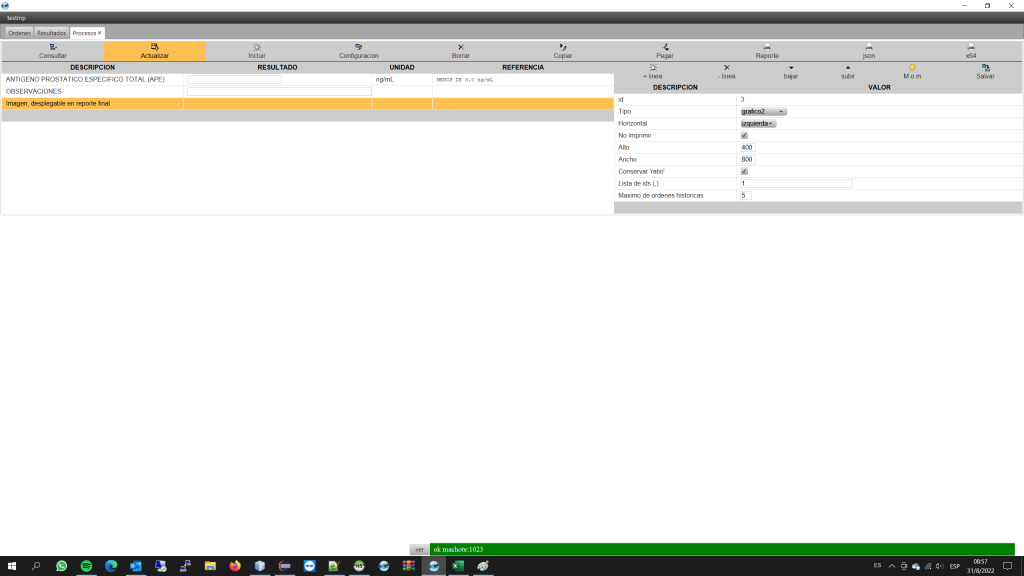Click the result field for ANTIGENO PROSTATICO row
The height and width of the screenshot is (576, 1024).
pos(234,80)
